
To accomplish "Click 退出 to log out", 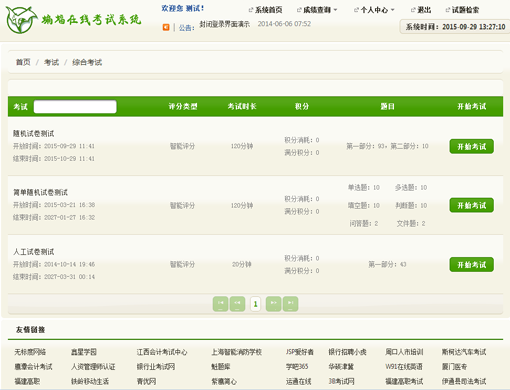I will [x=424, y=10].
